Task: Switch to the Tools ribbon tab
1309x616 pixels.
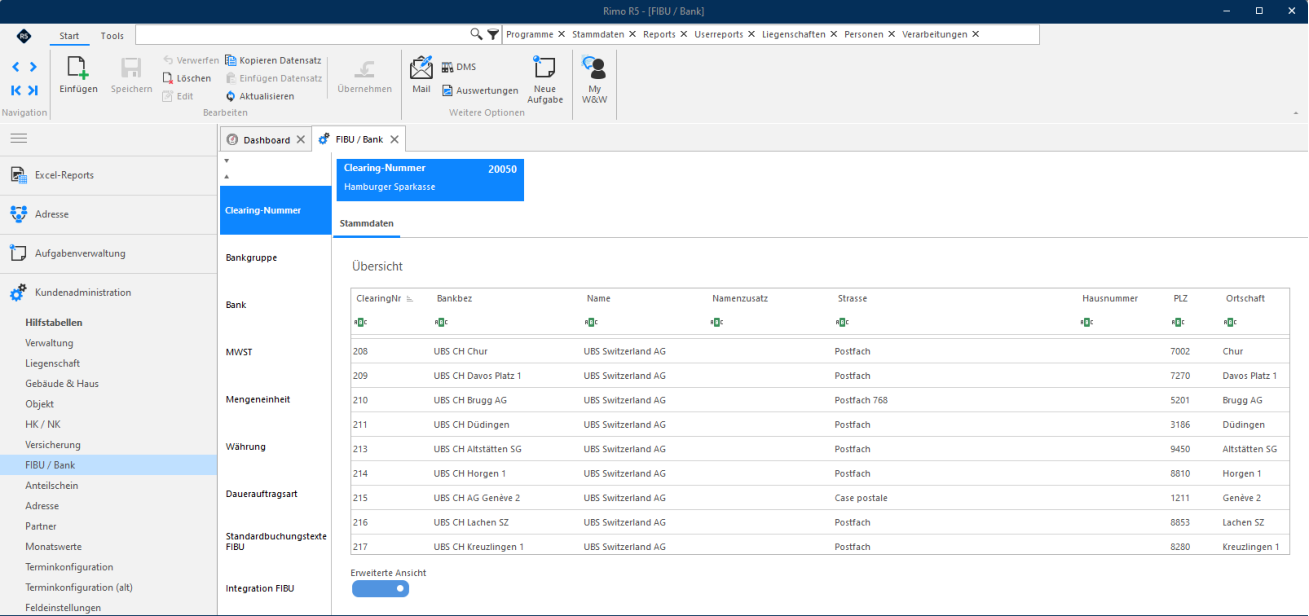Action: point(112,36)
